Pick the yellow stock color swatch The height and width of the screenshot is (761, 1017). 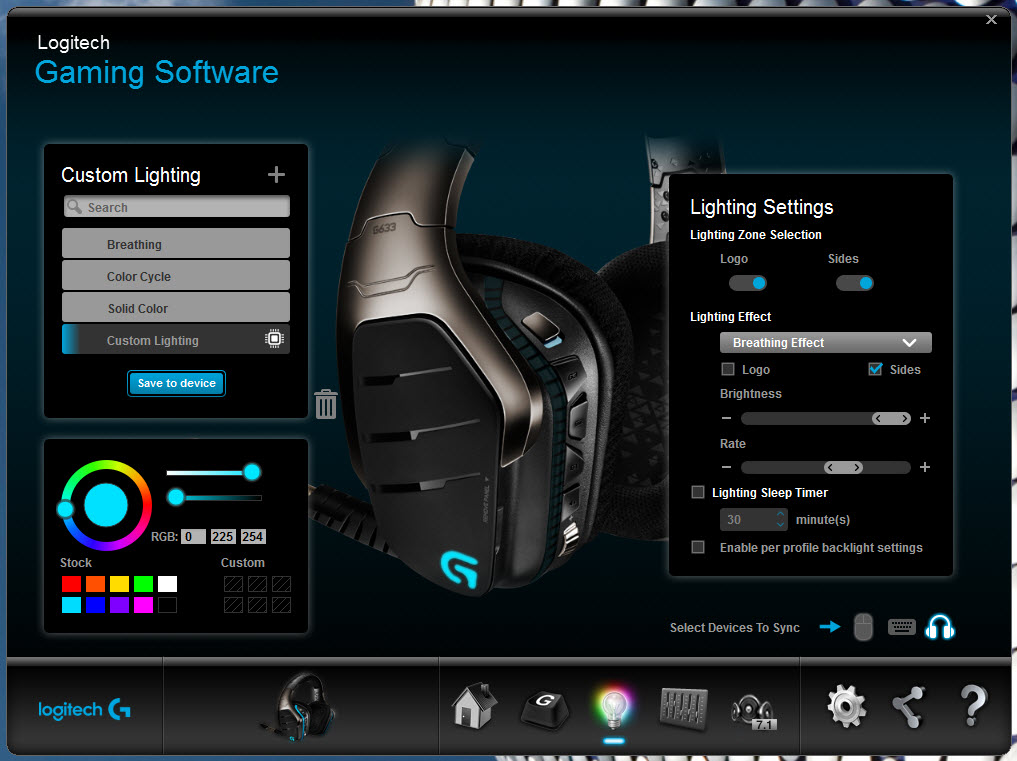119,584
